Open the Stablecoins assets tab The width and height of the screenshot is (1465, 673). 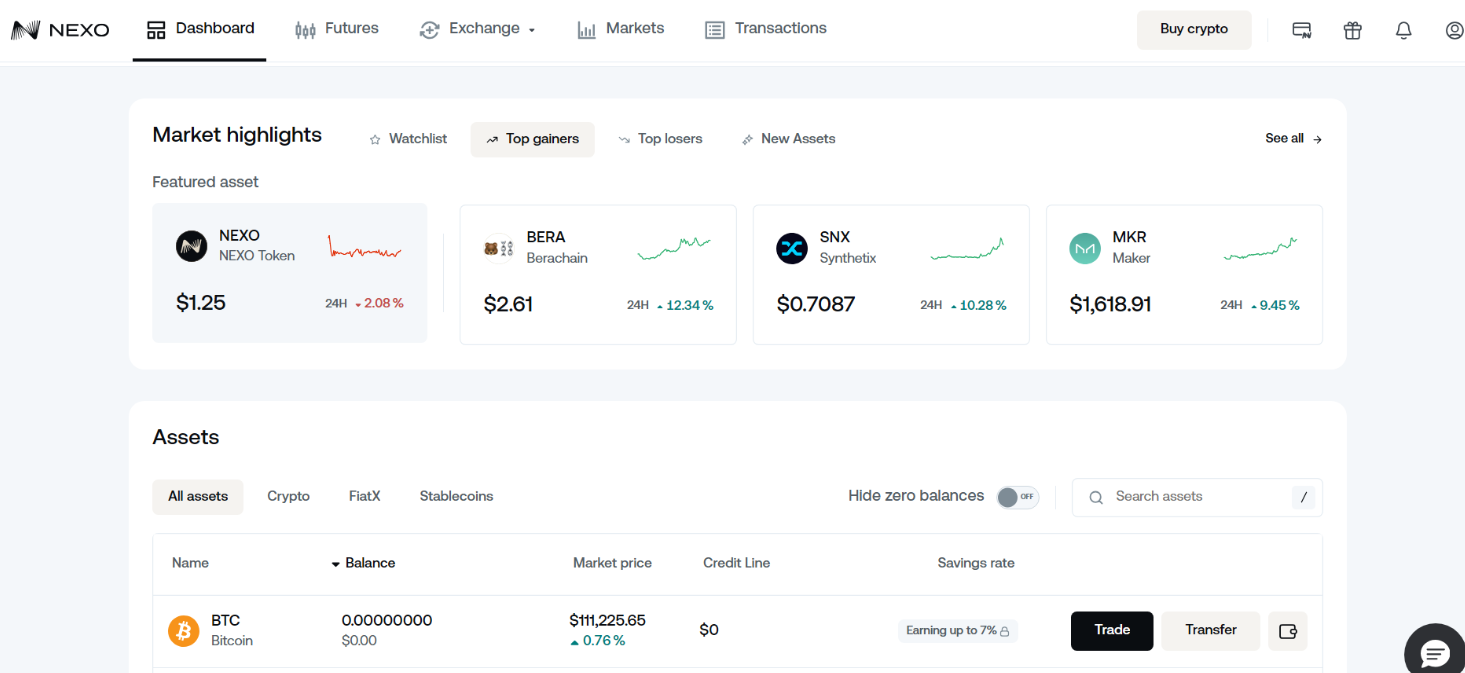click(x=456, y=496)
